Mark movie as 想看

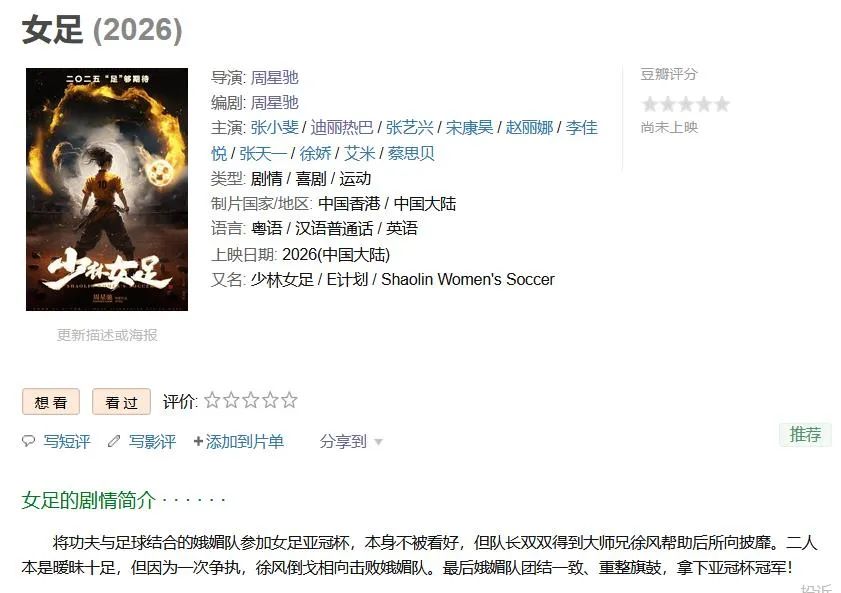point(51,402)
